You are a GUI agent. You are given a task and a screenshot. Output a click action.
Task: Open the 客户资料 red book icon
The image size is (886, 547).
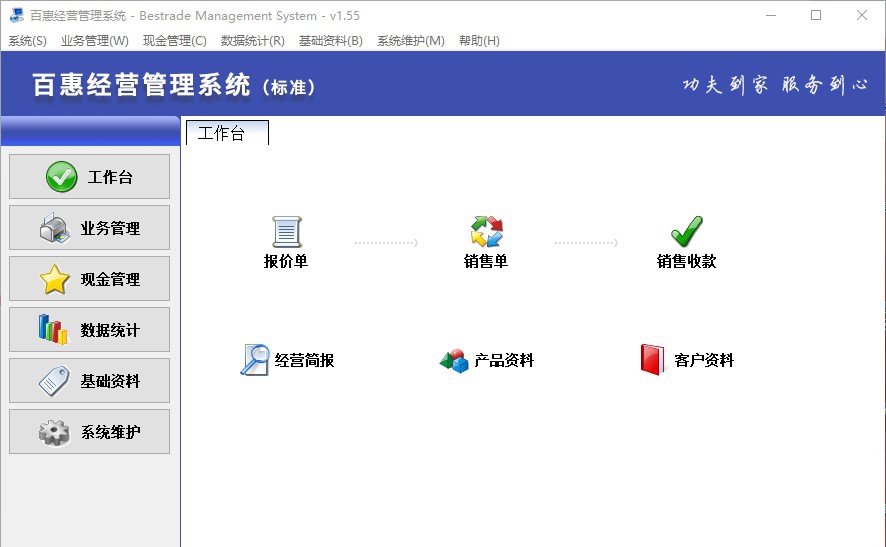pos(653,360)
